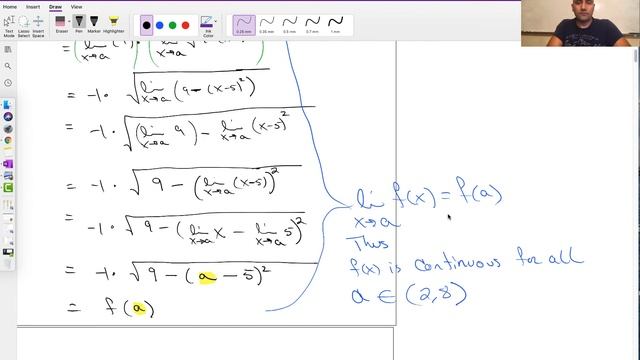Select the Draw tab

(55, 7)
